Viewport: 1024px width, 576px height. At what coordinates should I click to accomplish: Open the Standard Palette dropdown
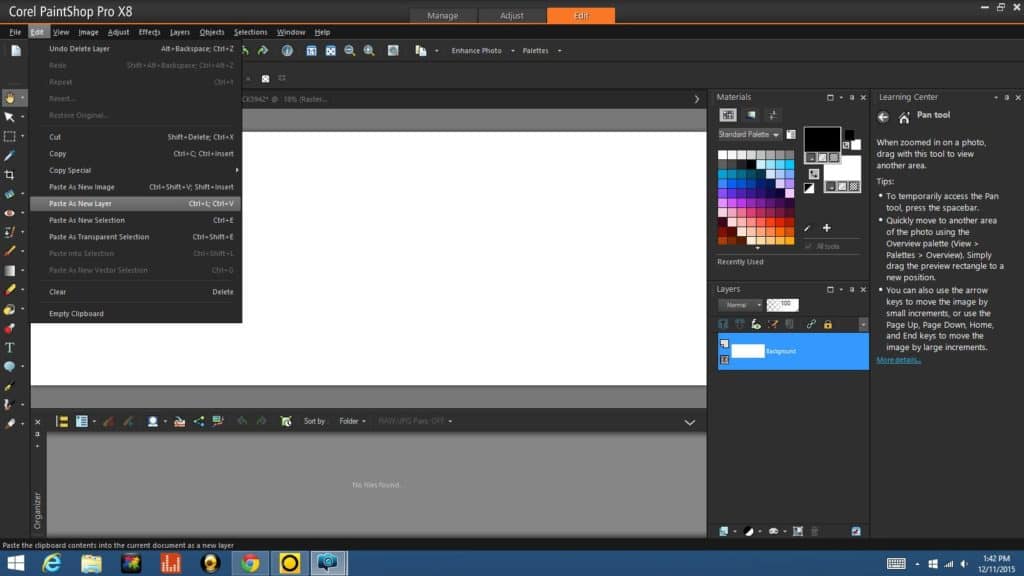[748, 134]
